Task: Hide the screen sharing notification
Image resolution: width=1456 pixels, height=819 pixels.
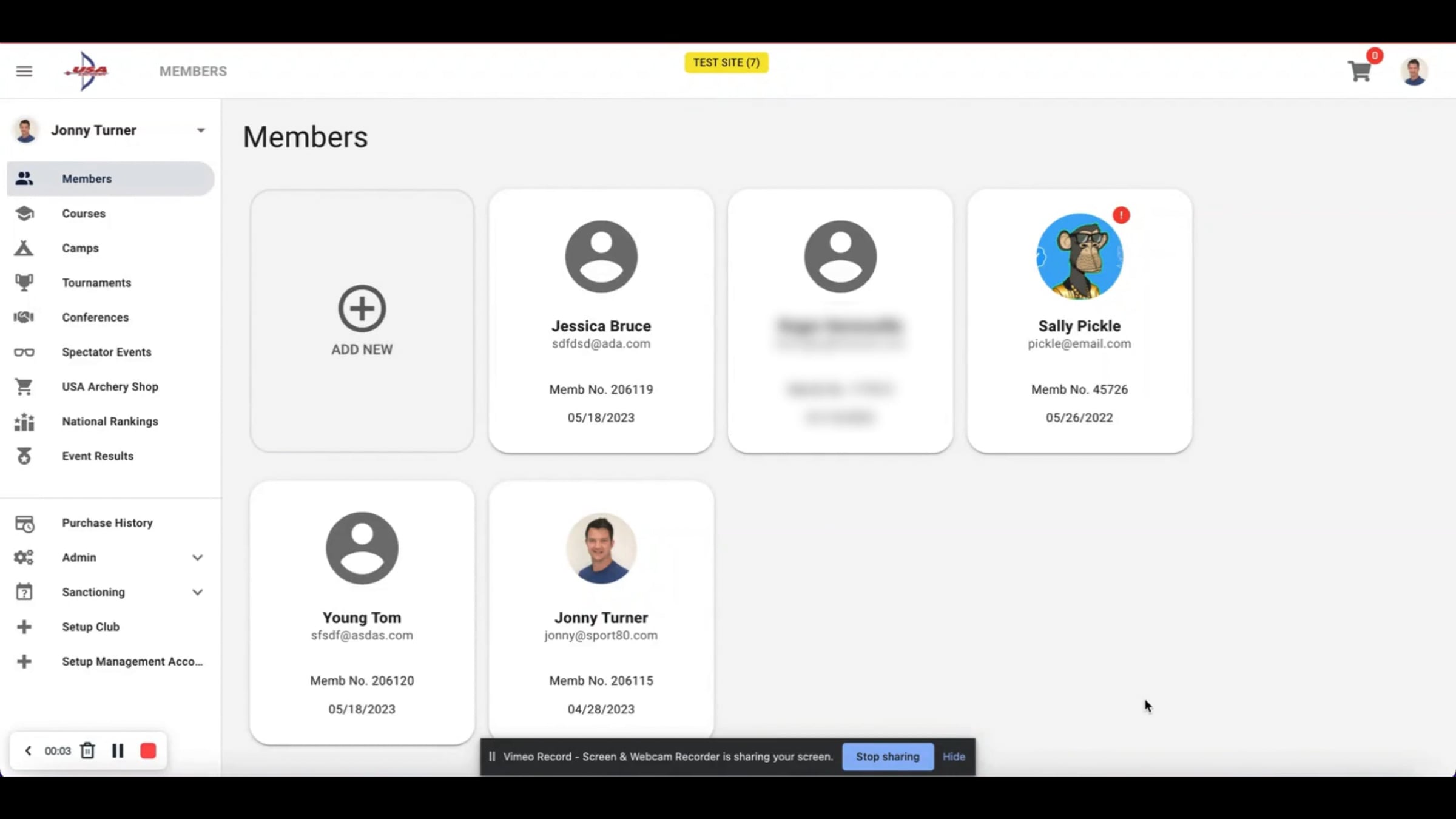Action: (x=953, y=757)
